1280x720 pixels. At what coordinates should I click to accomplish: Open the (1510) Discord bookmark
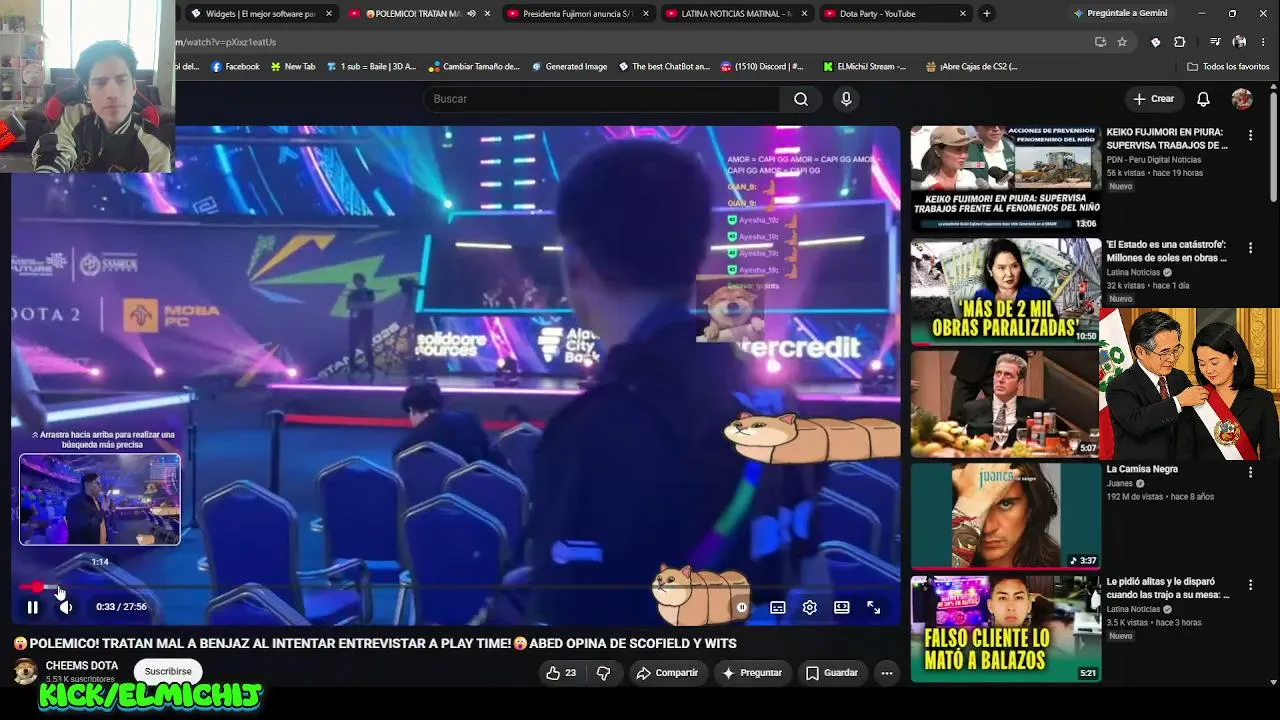(x=762, y=67)
